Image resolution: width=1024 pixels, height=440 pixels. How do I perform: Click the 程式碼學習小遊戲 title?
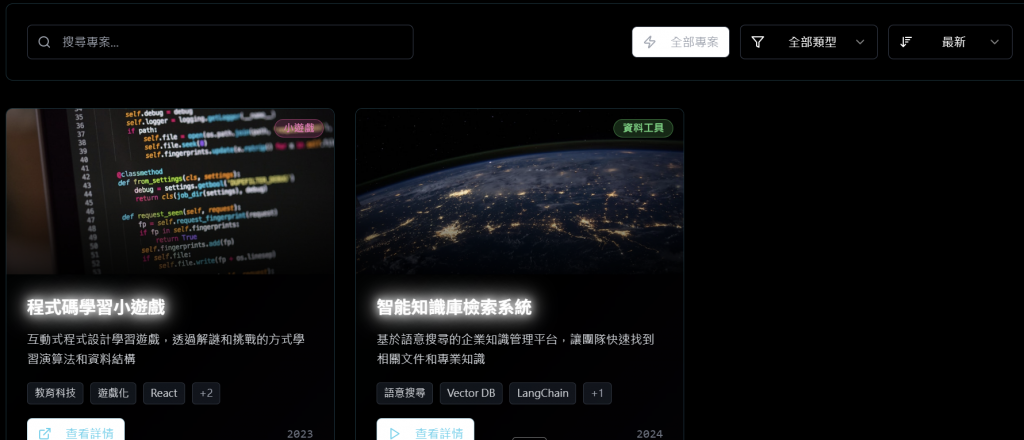click(x=96, y=307)
